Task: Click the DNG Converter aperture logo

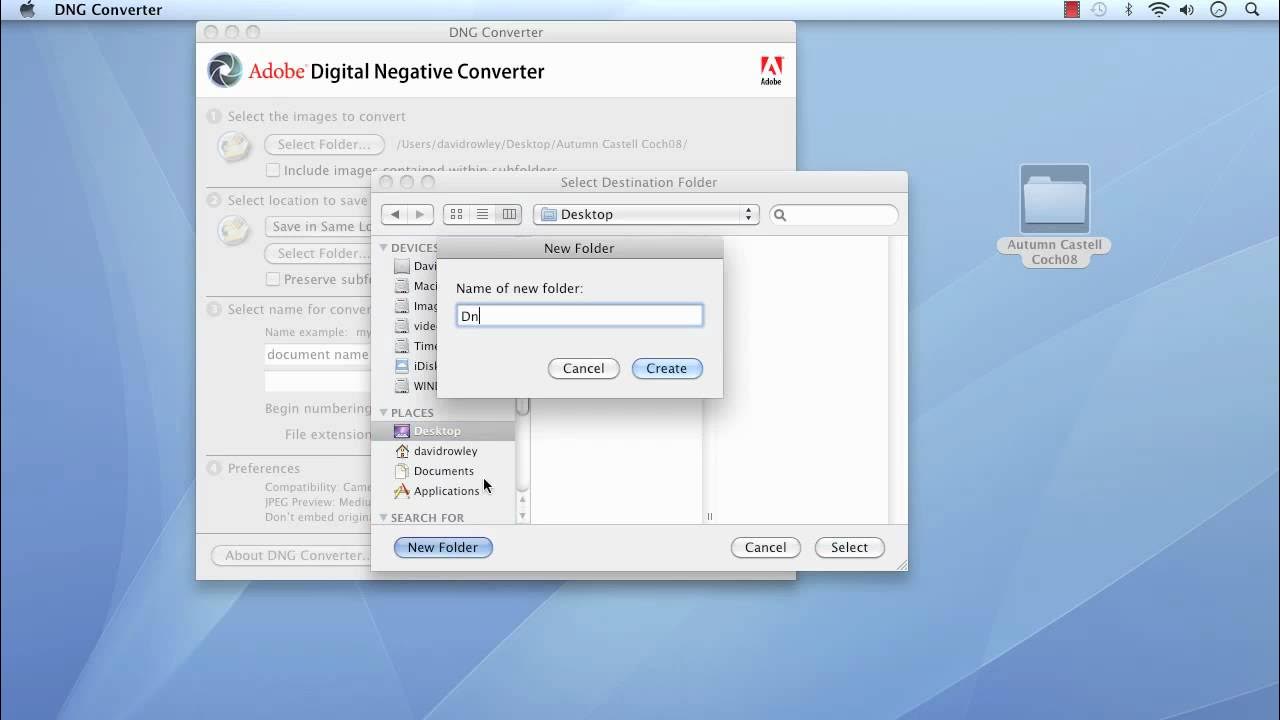Action: 225,70
